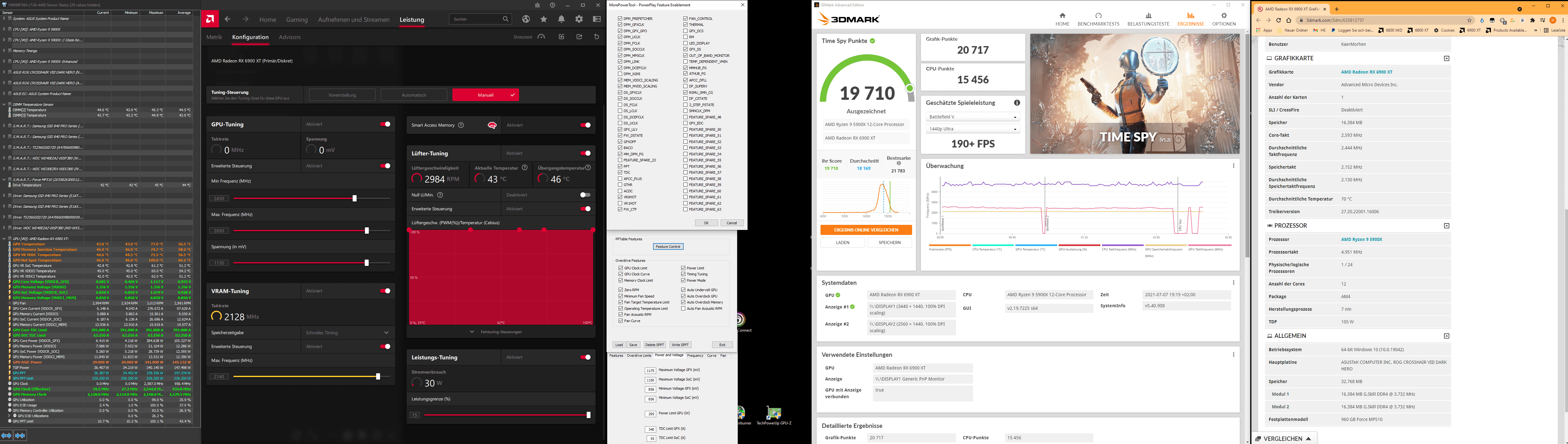The width and height of the screenshot is (1568, 444).
Task: Open the web browser globe icon in Radeon Software
Action: (526, 20)
